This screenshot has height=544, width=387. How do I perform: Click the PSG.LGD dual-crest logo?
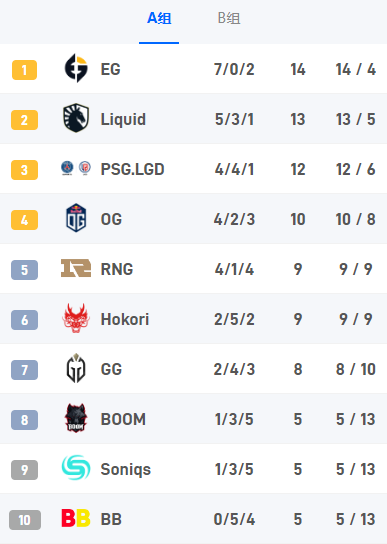(x=76, y=168)
